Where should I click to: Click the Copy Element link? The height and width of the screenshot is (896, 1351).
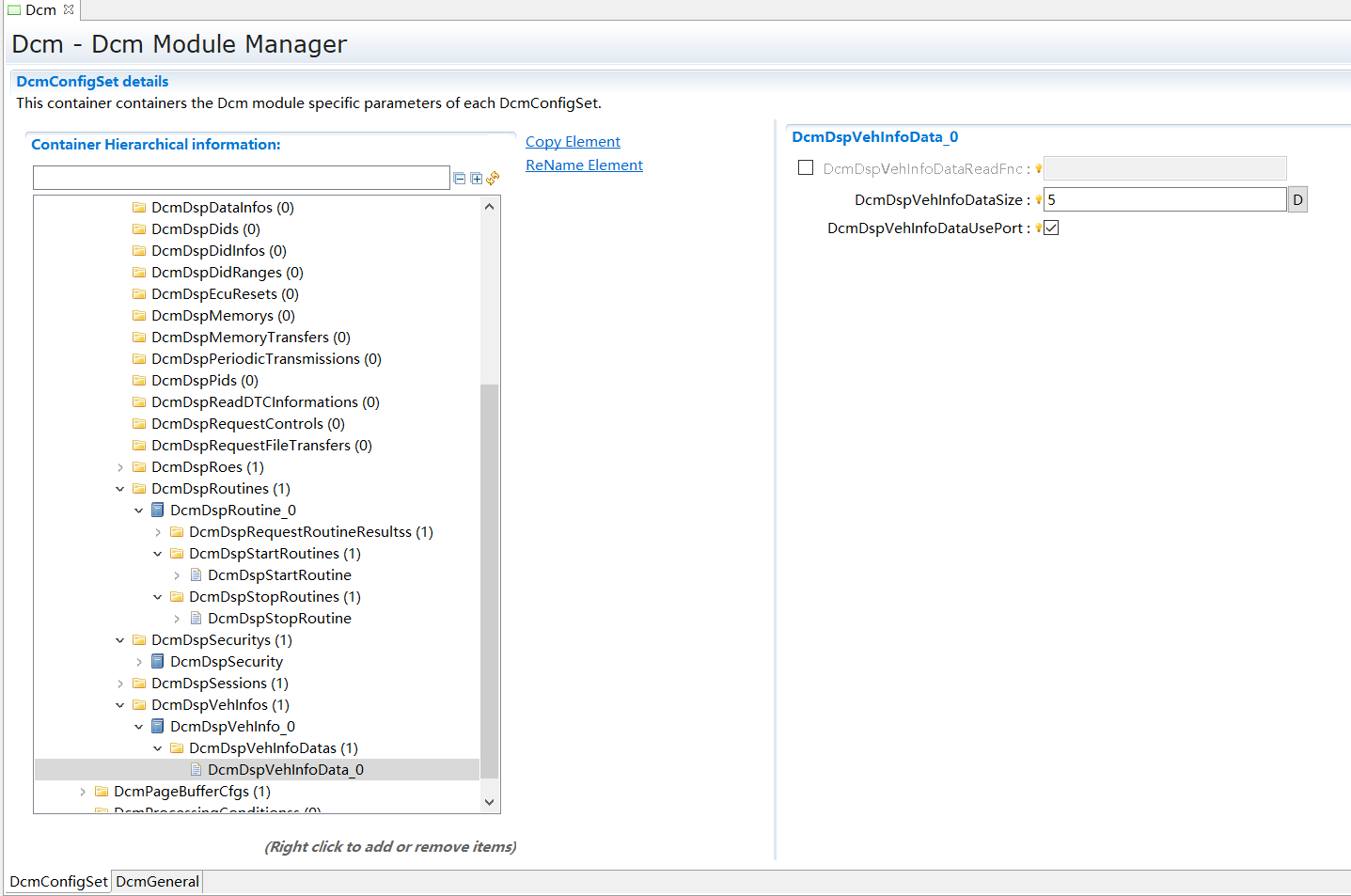tap(573, 142)
